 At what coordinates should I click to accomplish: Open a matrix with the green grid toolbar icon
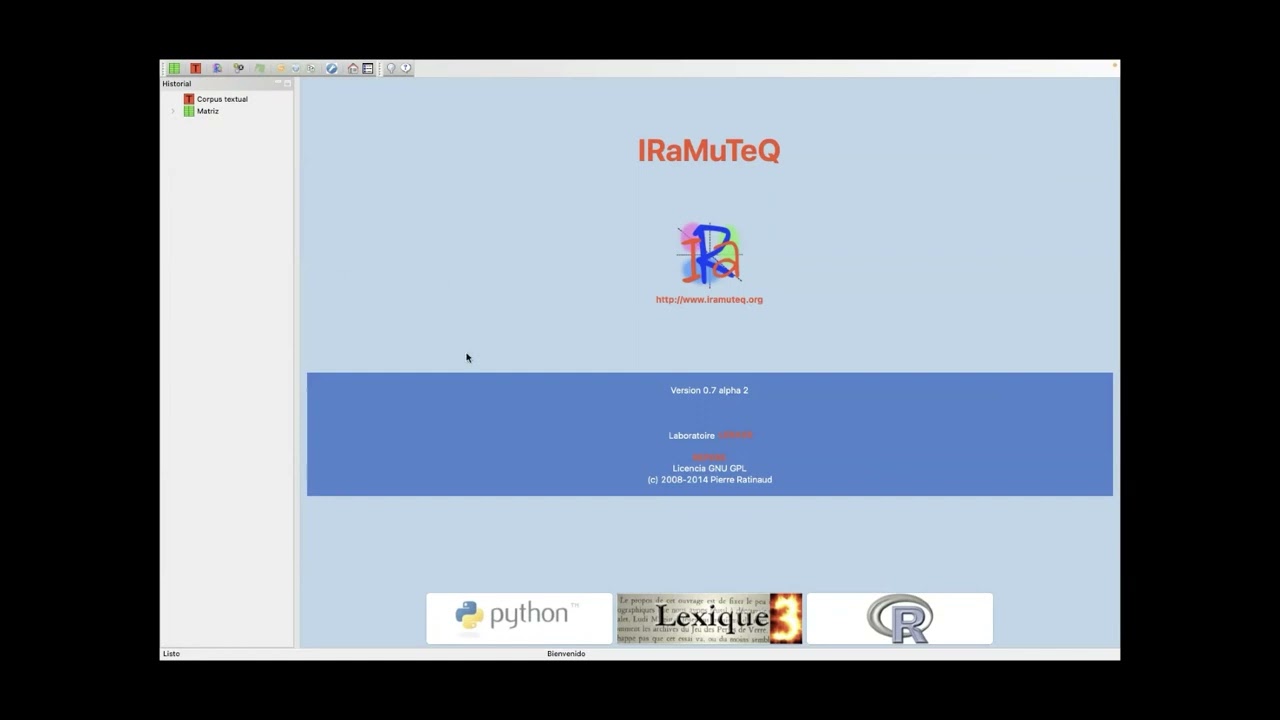pyautogui.click(x=174, y=68)
